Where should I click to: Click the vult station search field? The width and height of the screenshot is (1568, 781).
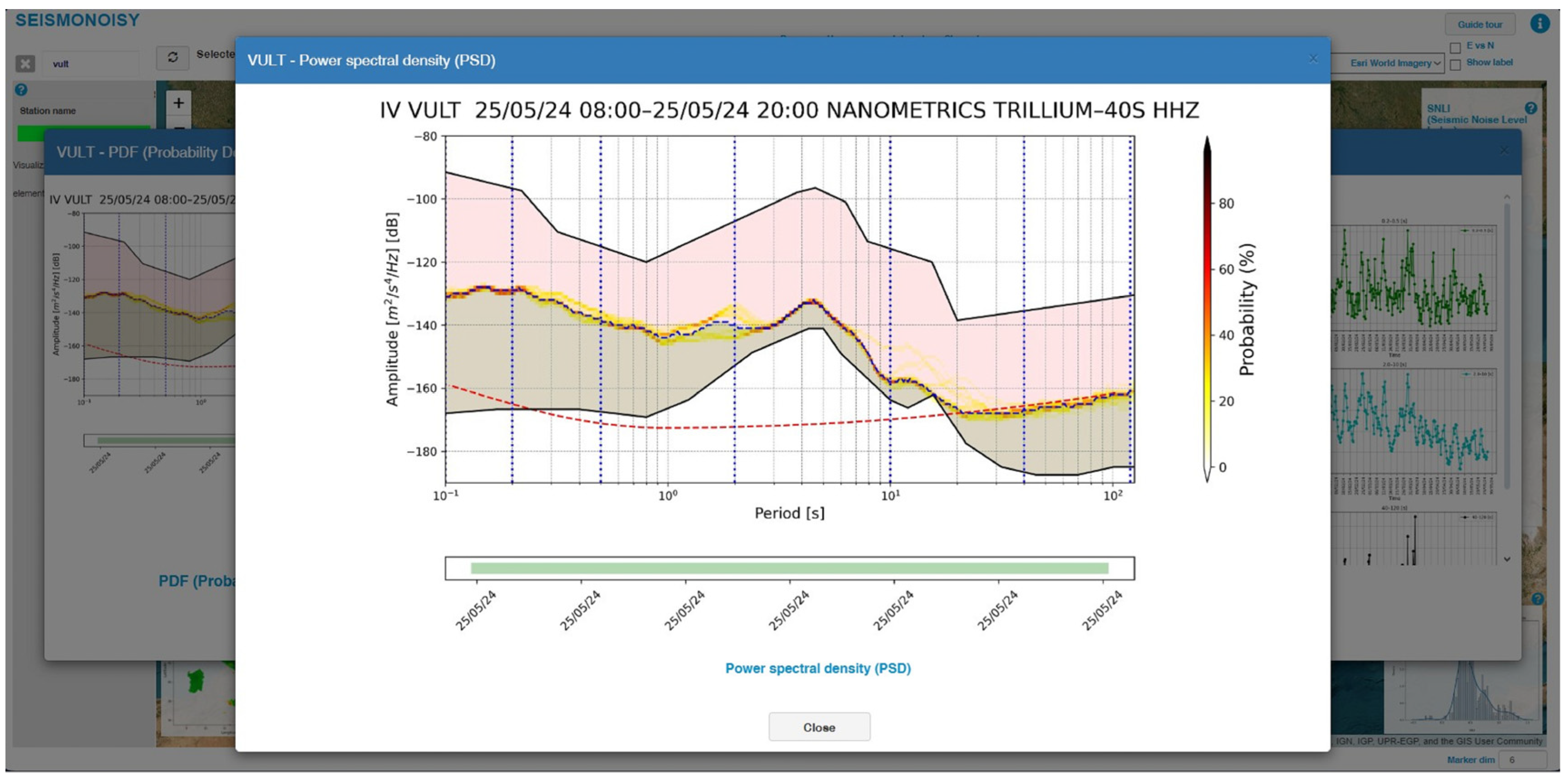pos(91,64)
